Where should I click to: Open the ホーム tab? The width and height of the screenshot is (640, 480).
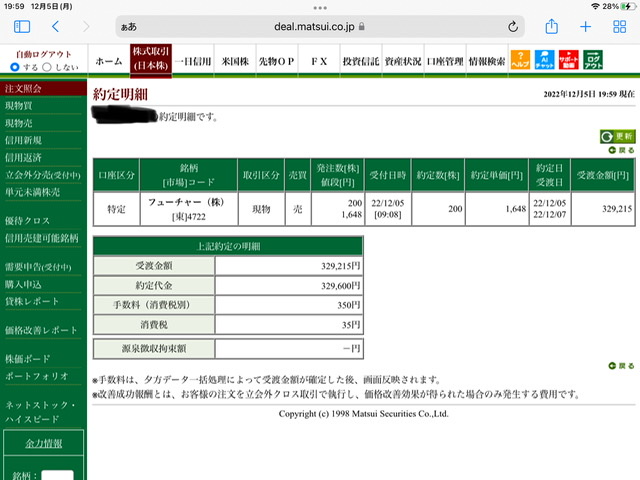tap(109, 61)
